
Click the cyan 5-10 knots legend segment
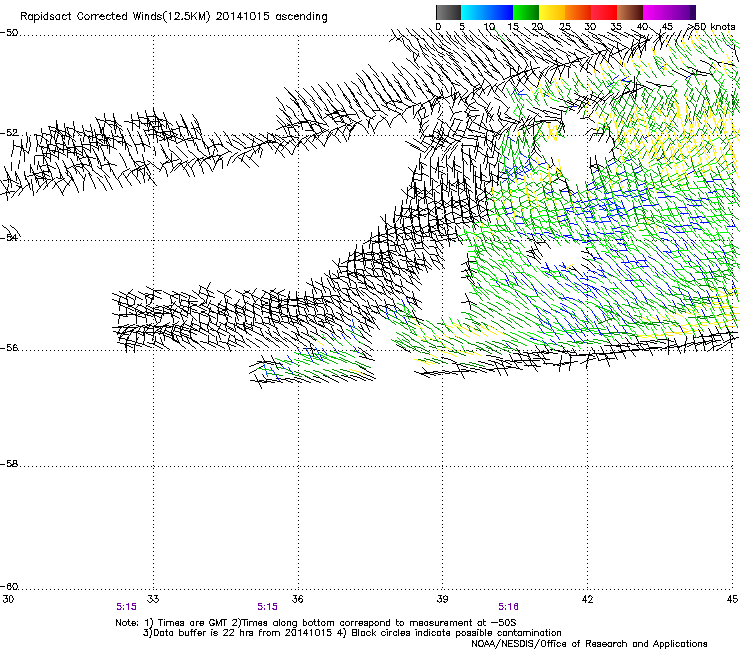tap(474, 12)
